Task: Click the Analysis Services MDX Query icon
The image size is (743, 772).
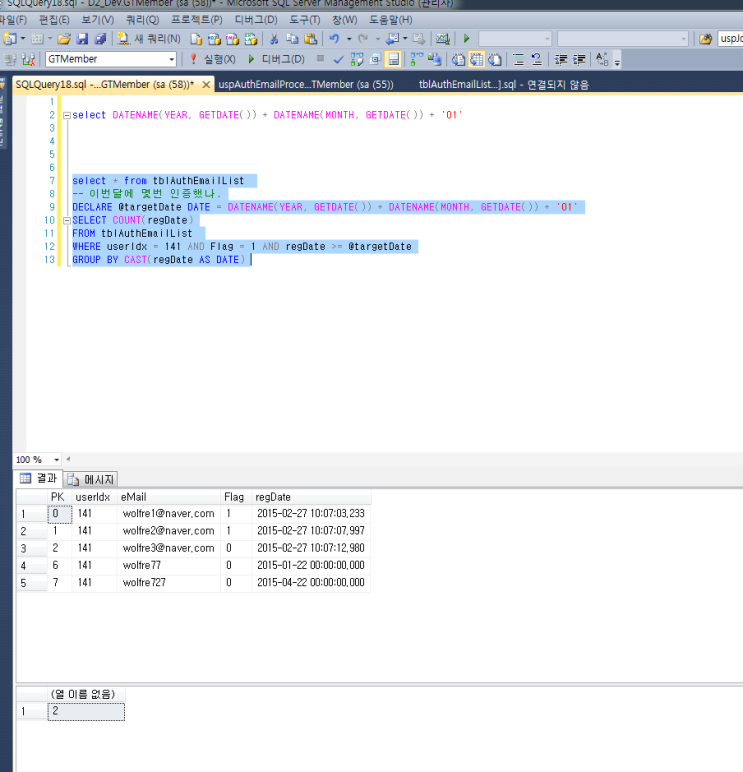Action: [x=214, y=38]
